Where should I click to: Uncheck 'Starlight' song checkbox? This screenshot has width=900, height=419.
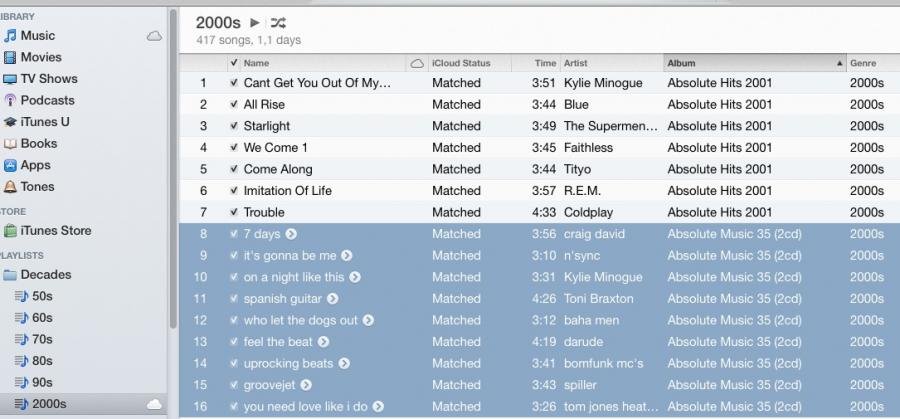(x=234, y=126)
